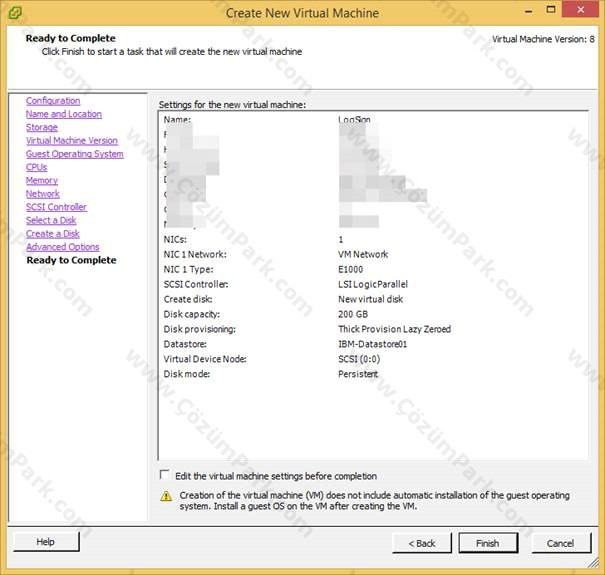
Task: Select the IBM-Datastore01 value
Action: click(372, 344)
